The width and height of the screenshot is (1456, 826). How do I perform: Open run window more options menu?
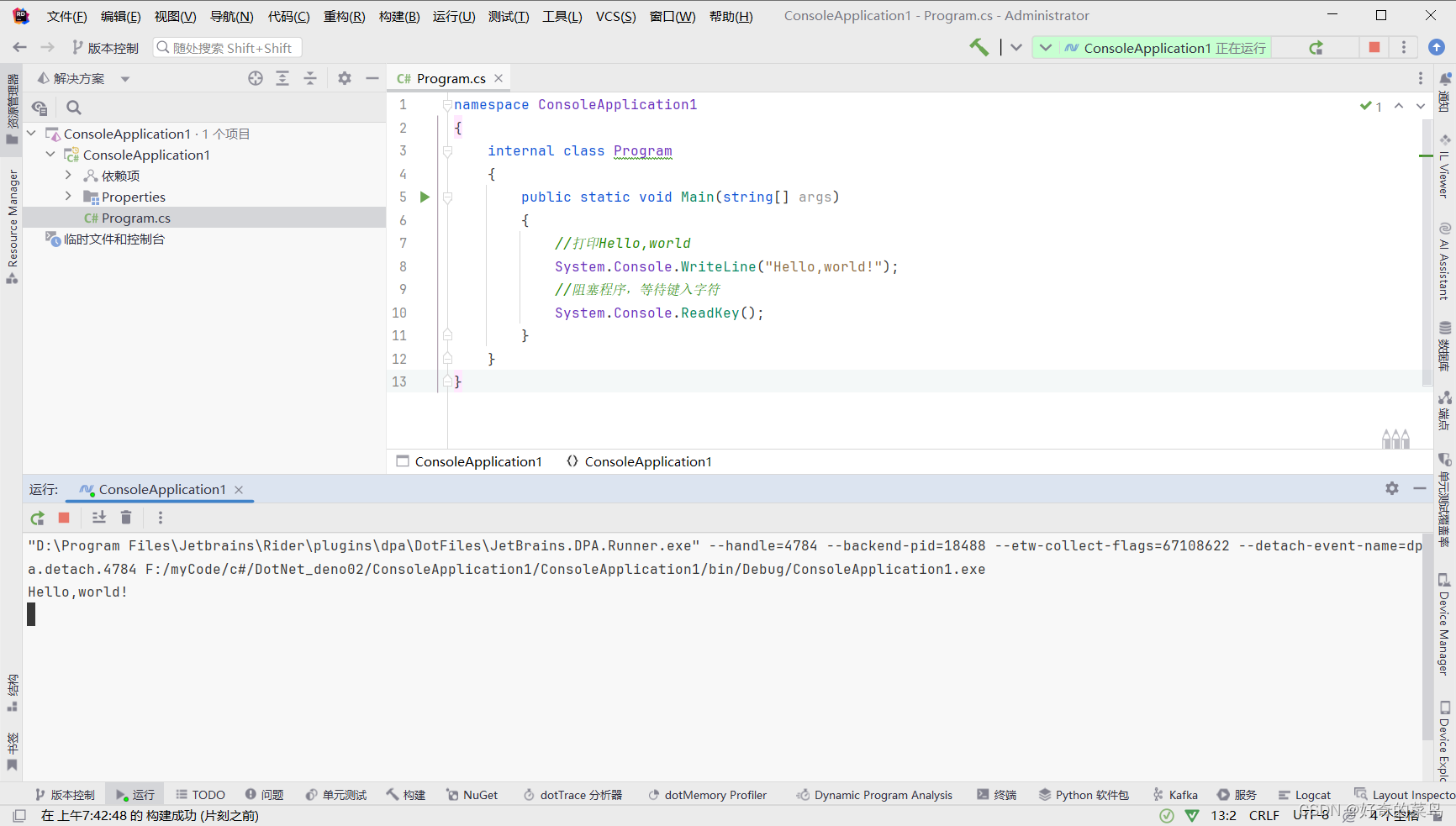[161, 518]
